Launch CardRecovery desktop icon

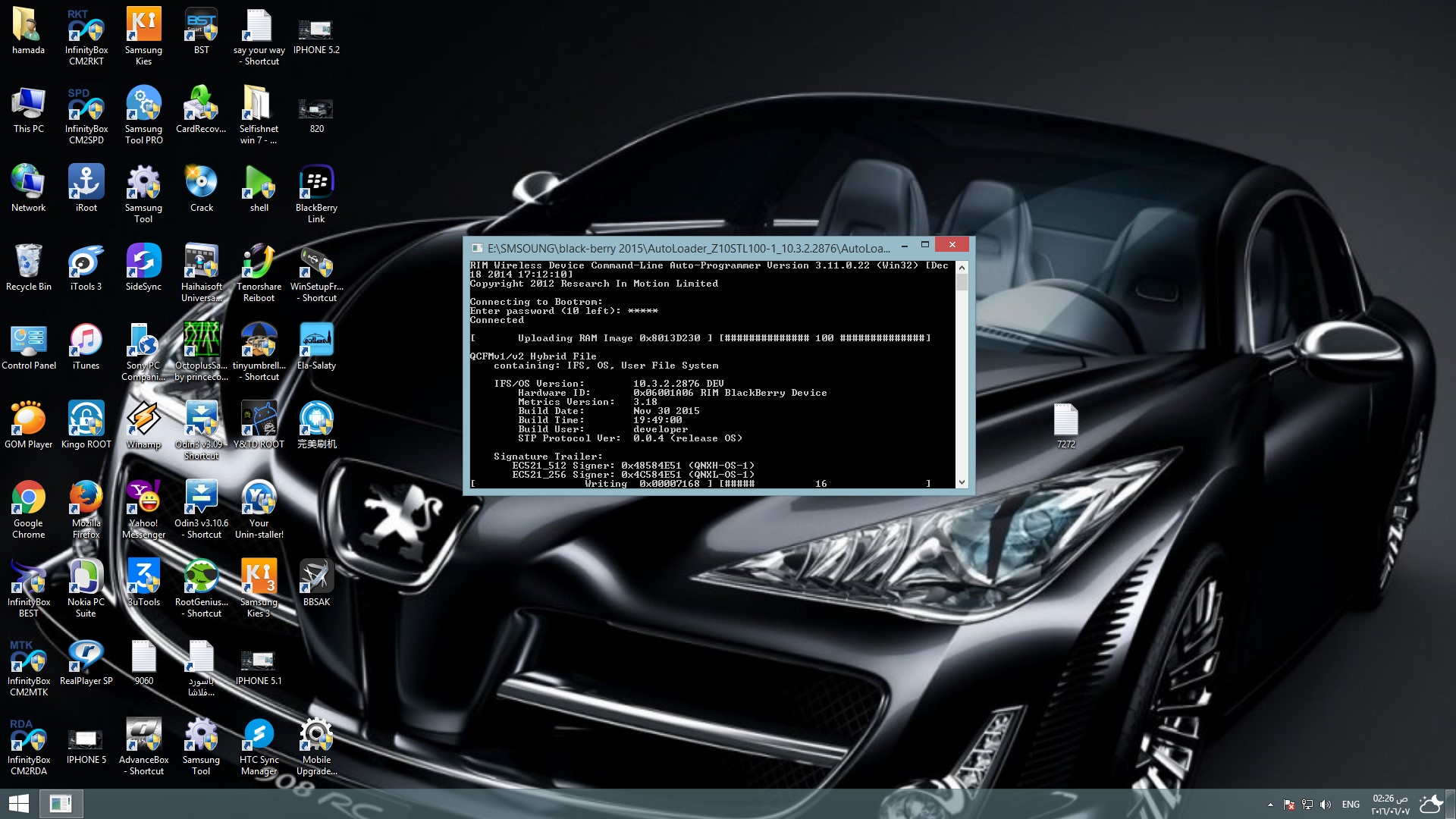point(201,111)
